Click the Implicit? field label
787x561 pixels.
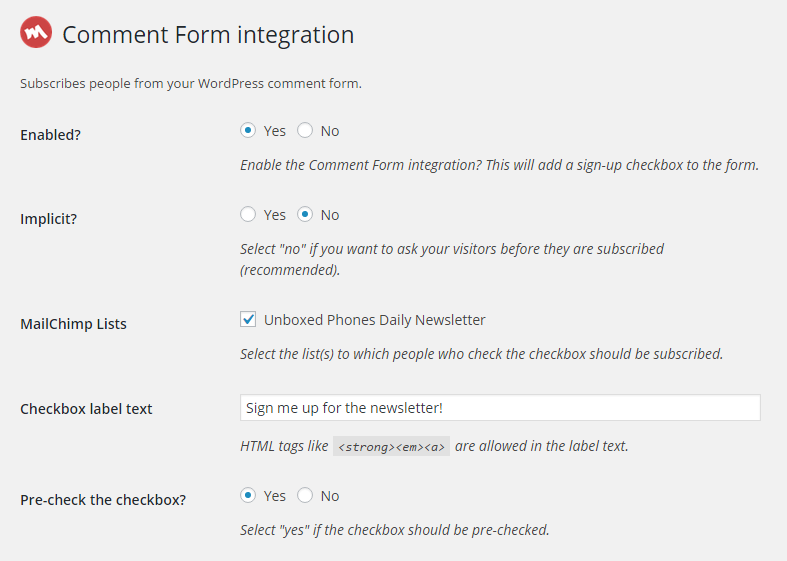[x=48, y=219]
